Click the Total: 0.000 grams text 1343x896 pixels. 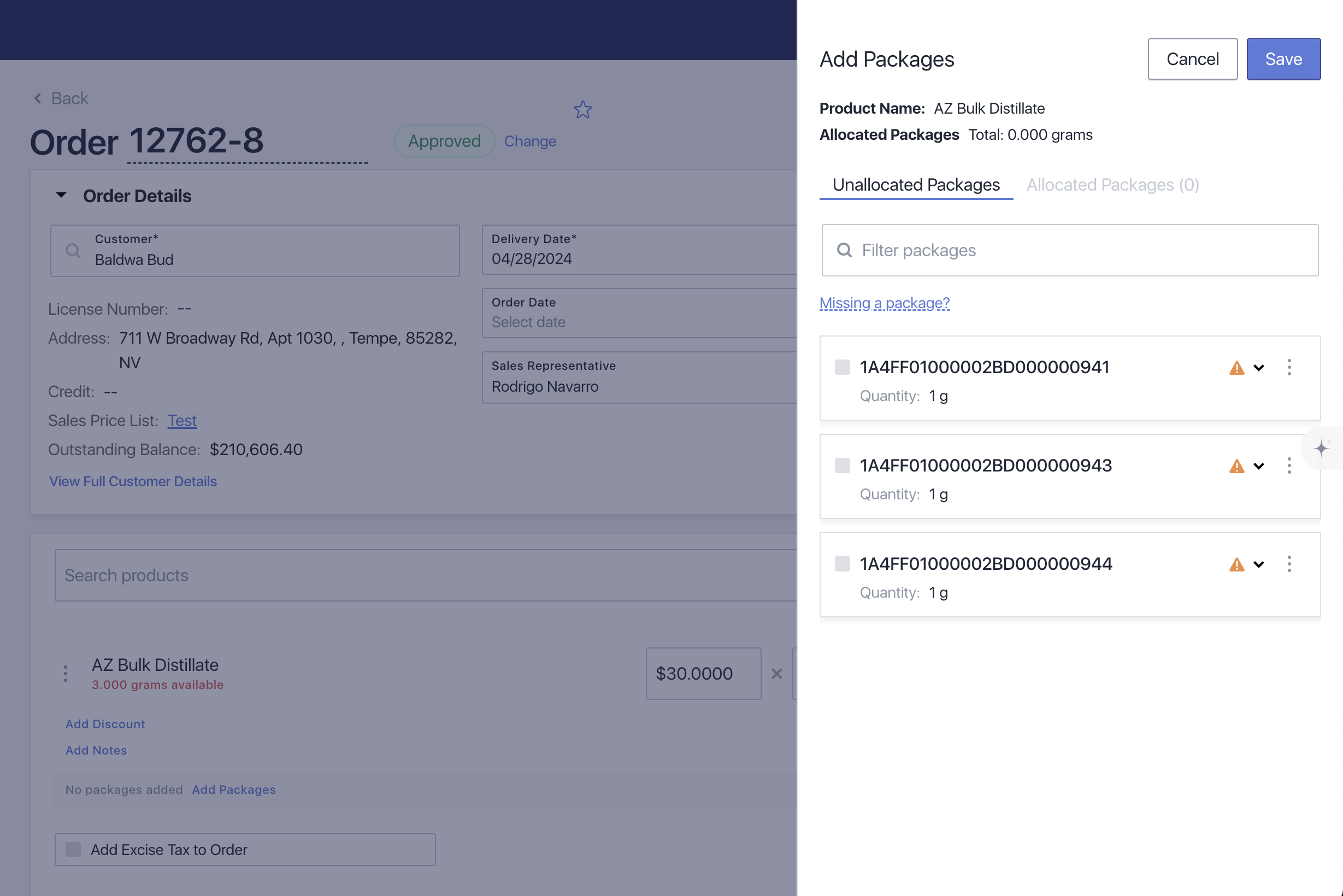(1030, 135)
